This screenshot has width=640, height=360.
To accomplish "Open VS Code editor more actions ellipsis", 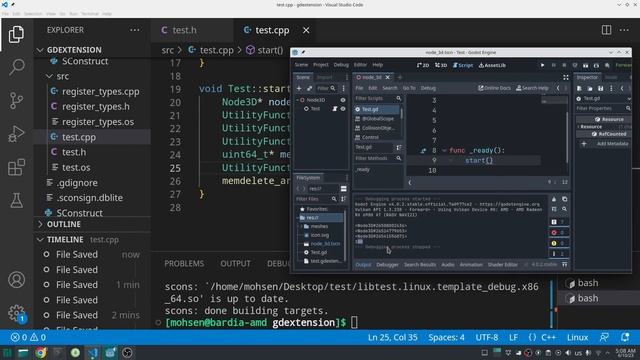I will pos(624,30).
